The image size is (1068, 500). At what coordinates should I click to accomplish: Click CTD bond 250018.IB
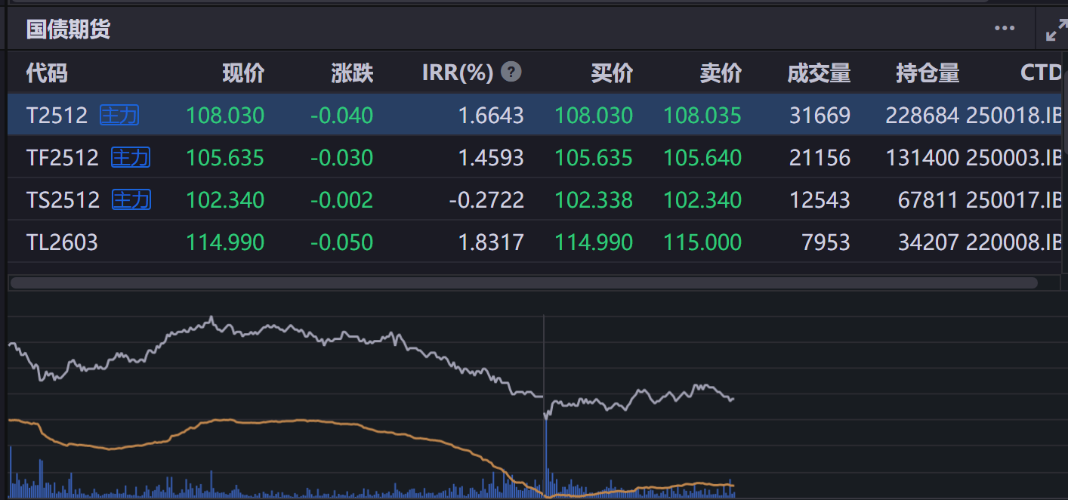point(1014,115)
